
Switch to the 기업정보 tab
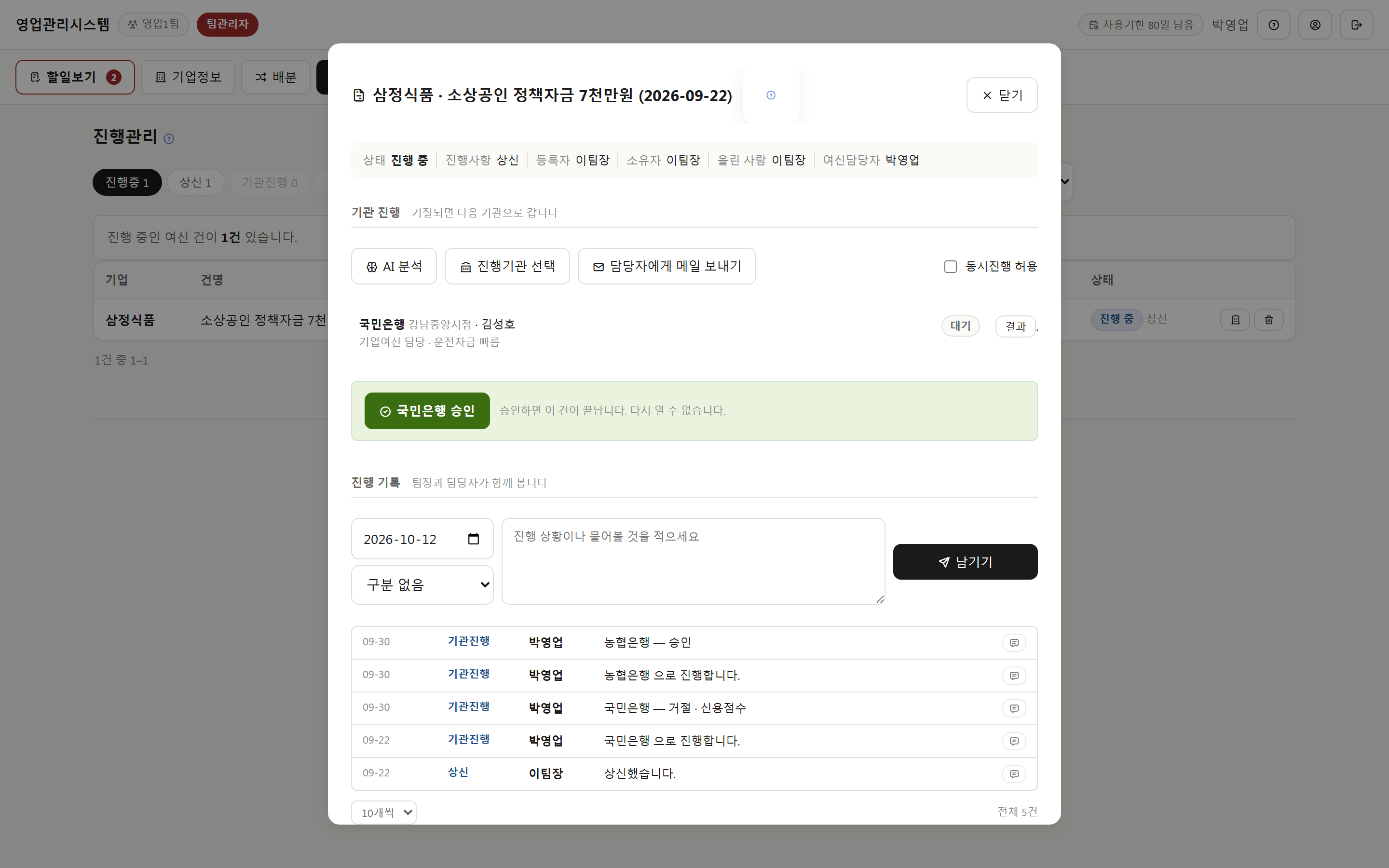[x=188, y=77]
